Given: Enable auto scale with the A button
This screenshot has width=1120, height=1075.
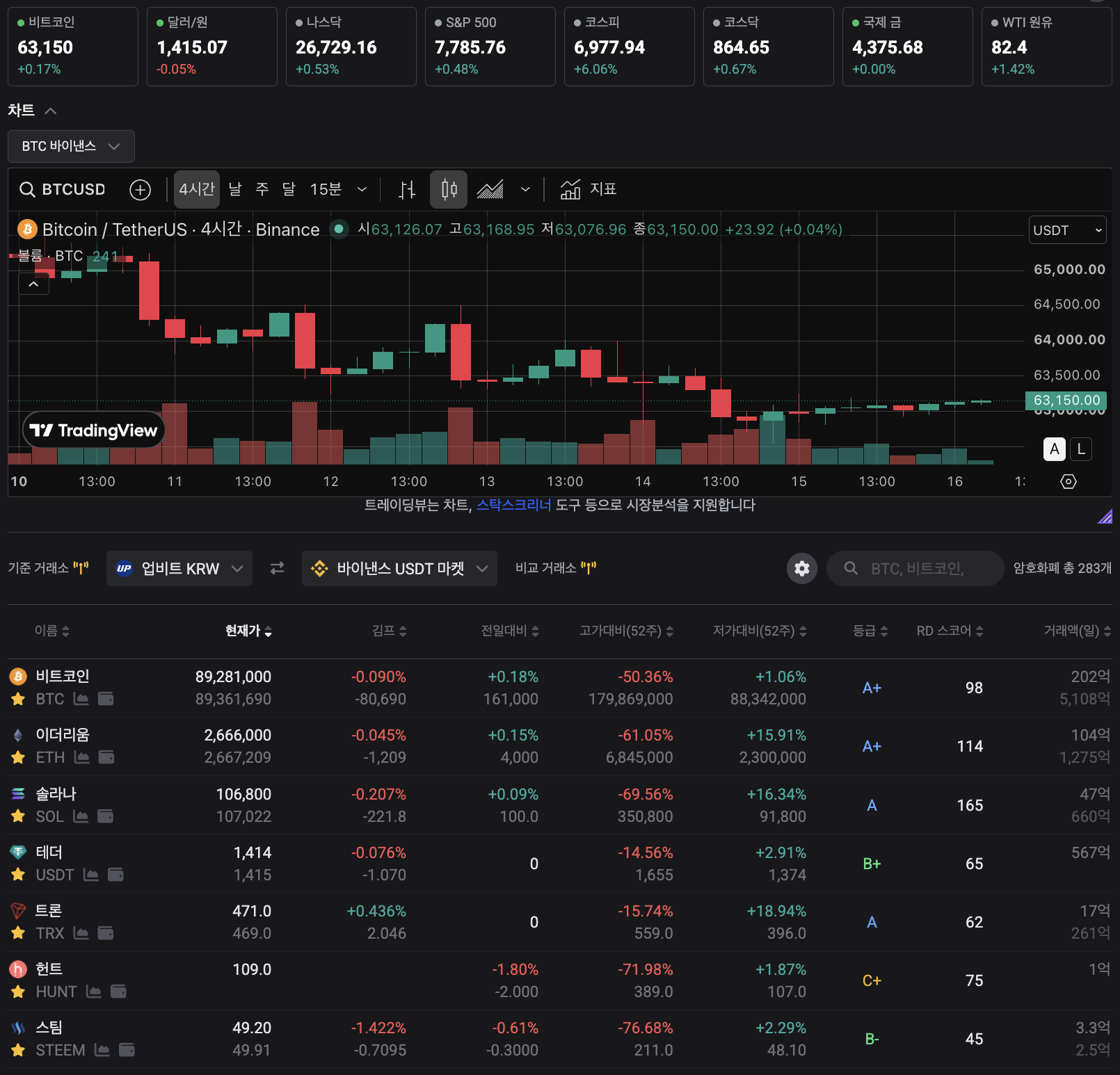Looking at the screenshot, I should 1055,449.
